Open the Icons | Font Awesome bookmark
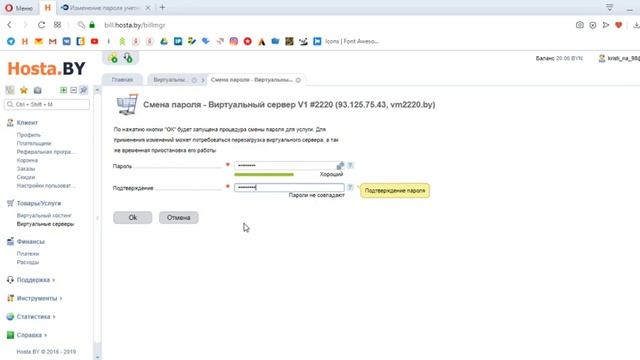Image resolution: width=640 pixels, height=360 pixels. click(347, 41)
